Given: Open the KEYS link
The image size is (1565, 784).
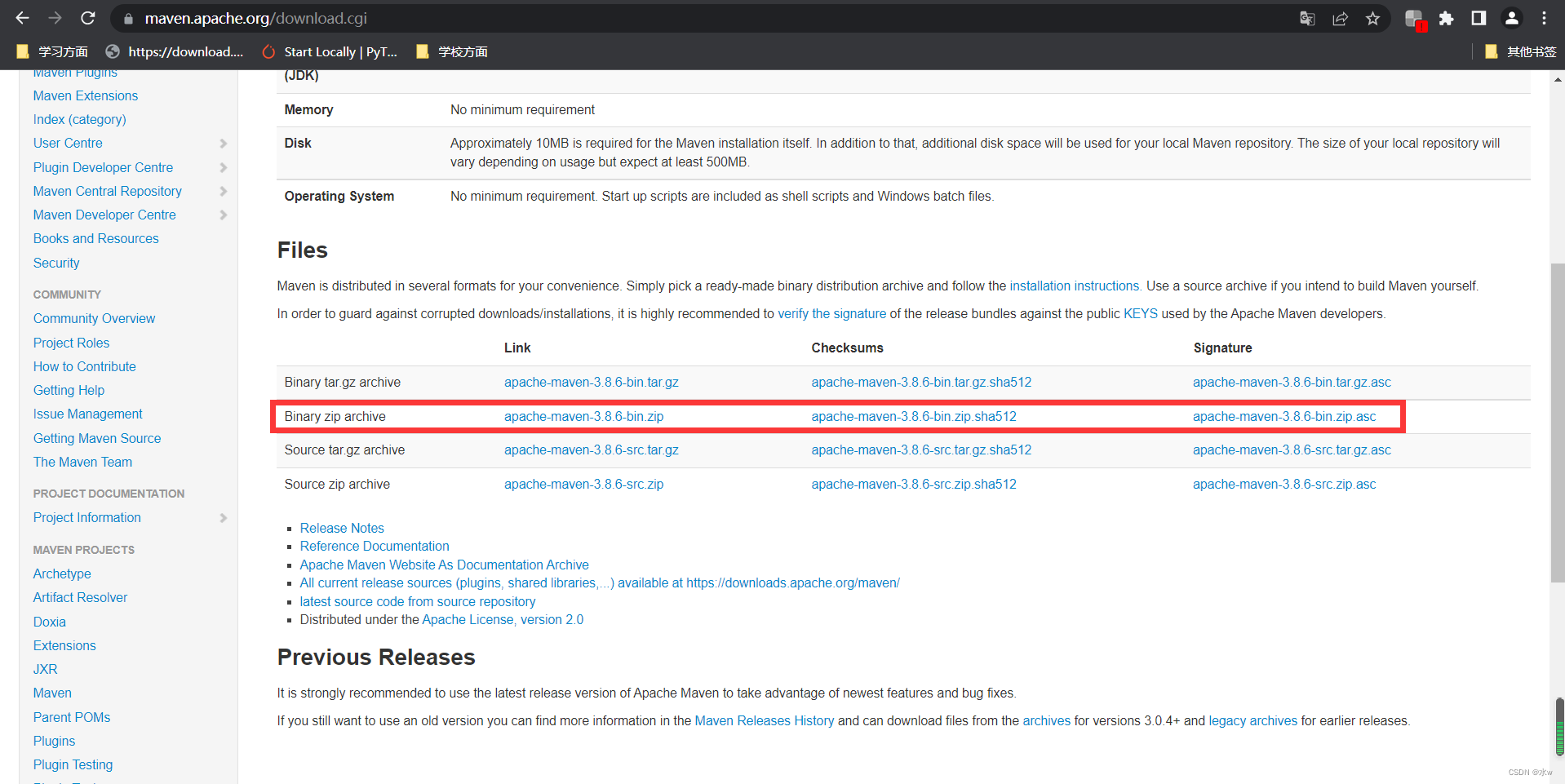Looking at the screenshot, I should click(1140, 313).
